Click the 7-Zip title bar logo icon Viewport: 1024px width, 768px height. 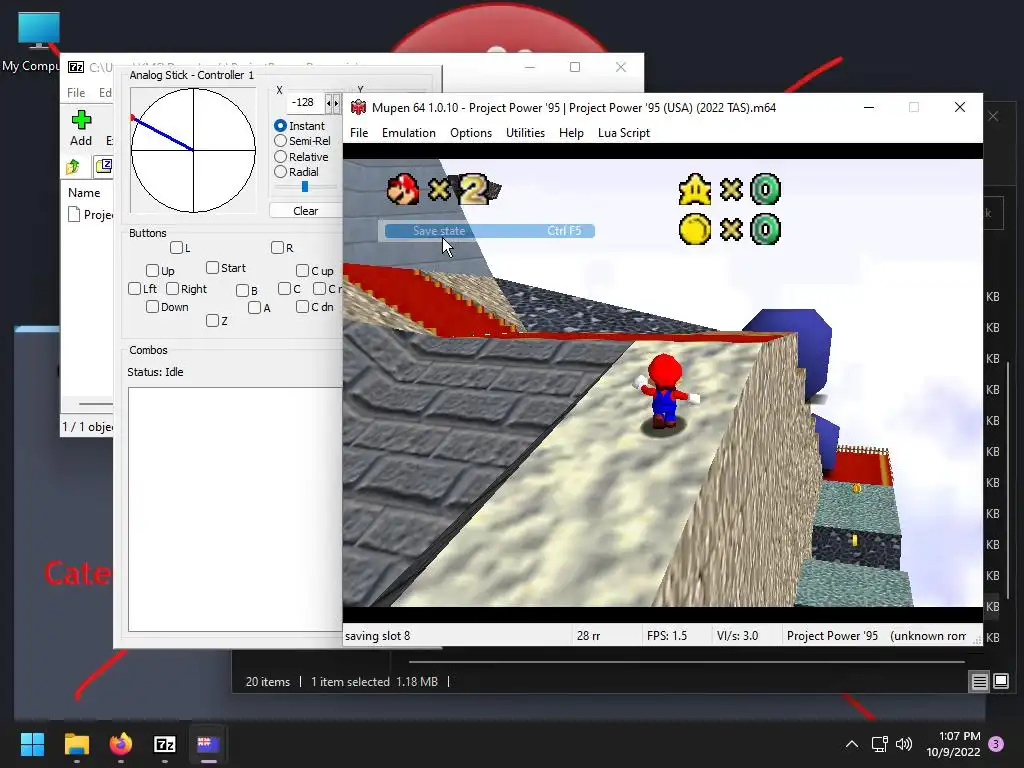pos(76,67)
